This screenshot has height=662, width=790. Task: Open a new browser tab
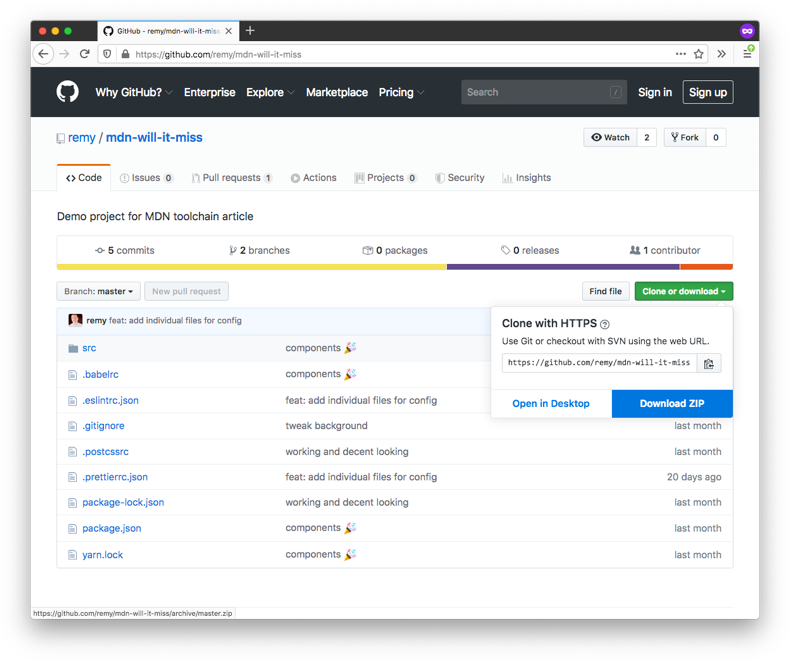point(250,31)
